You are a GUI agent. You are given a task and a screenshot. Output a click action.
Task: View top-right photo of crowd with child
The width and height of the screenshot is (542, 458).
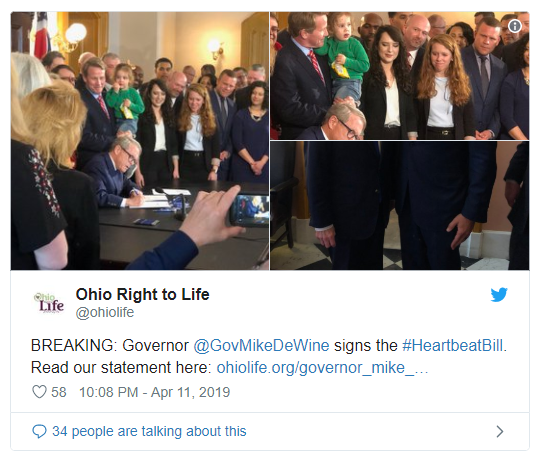click(400, 76)
